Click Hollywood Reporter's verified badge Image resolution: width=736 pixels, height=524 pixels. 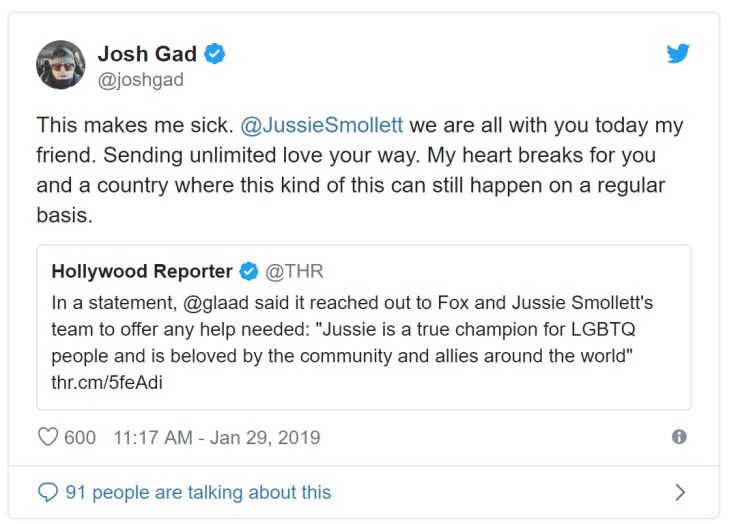point(249,271)
